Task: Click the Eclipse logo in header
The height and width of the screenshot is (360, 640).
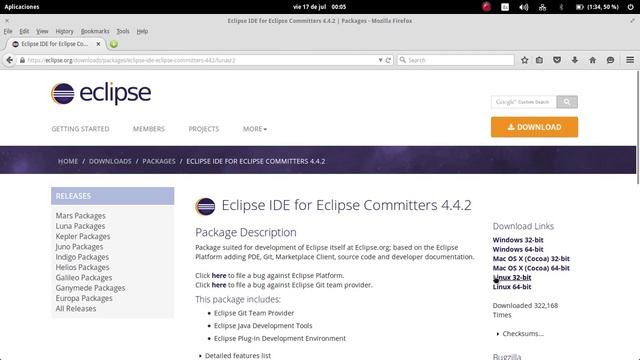Action: click(x=101, y=93)
